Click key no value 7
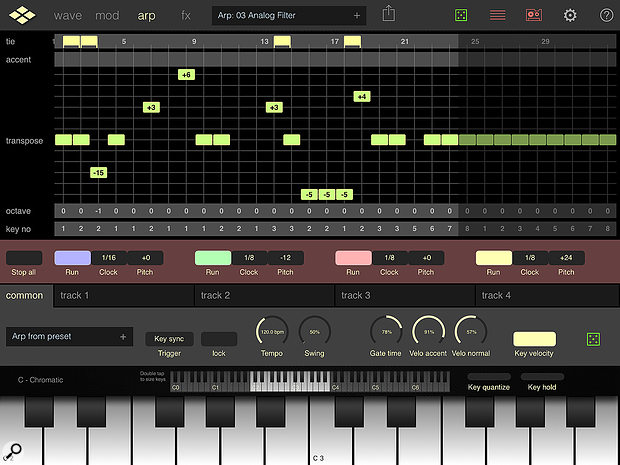Image resolution: width=620 pixels, height=465 pixels. tap(449, 229)
